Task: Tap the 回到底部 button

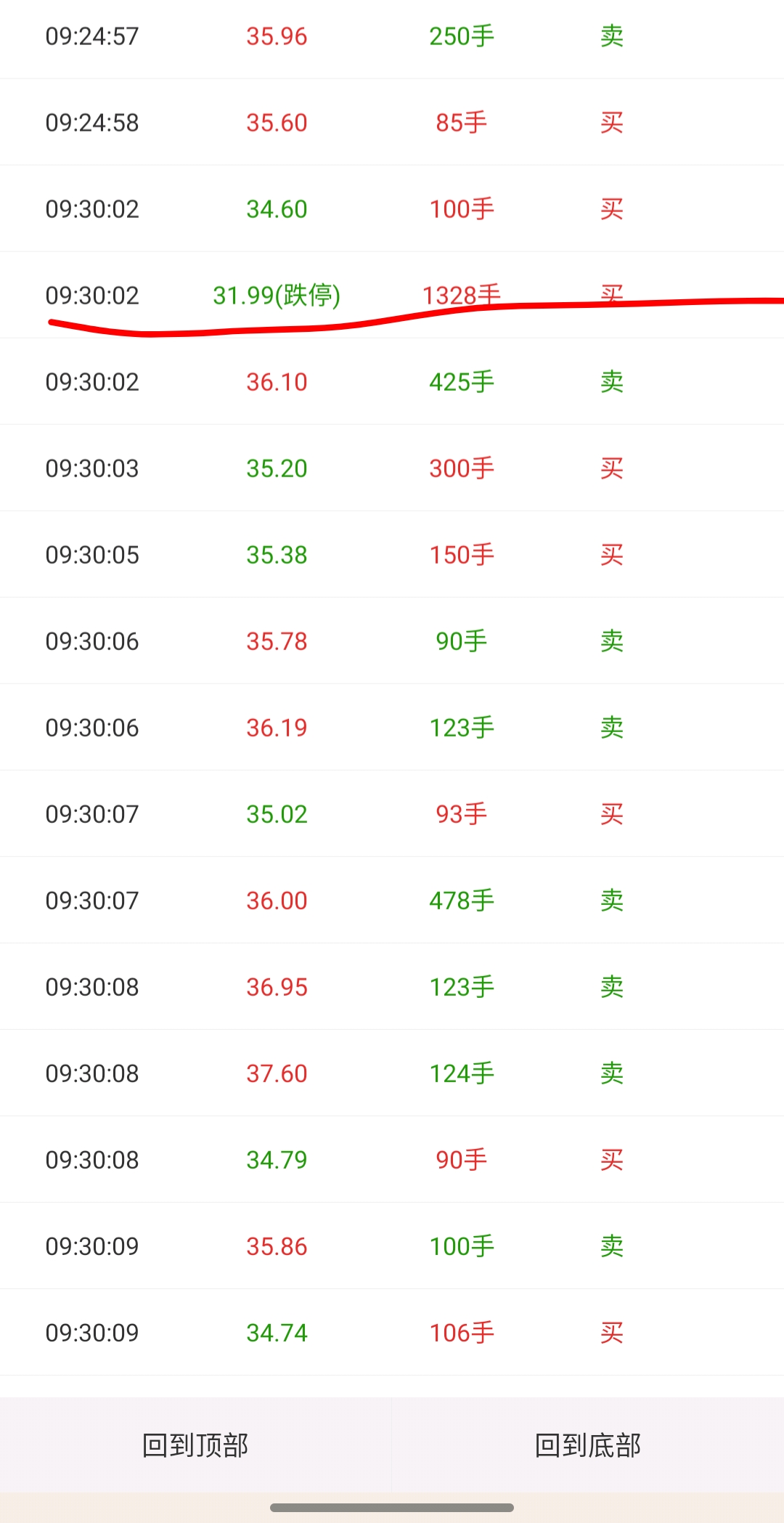Action: [587, 1445]
